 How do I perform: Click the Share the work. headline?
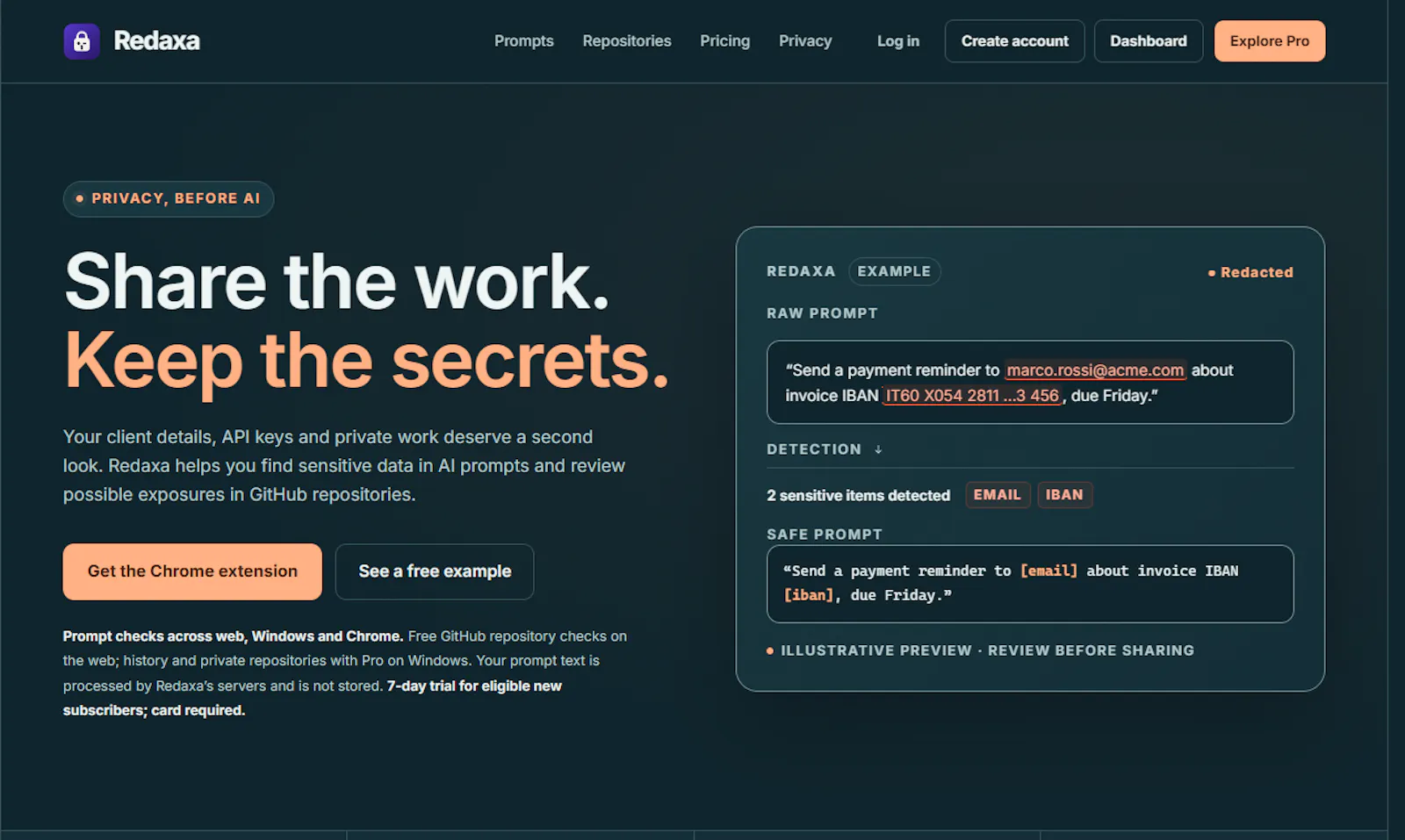click(337, 282)
